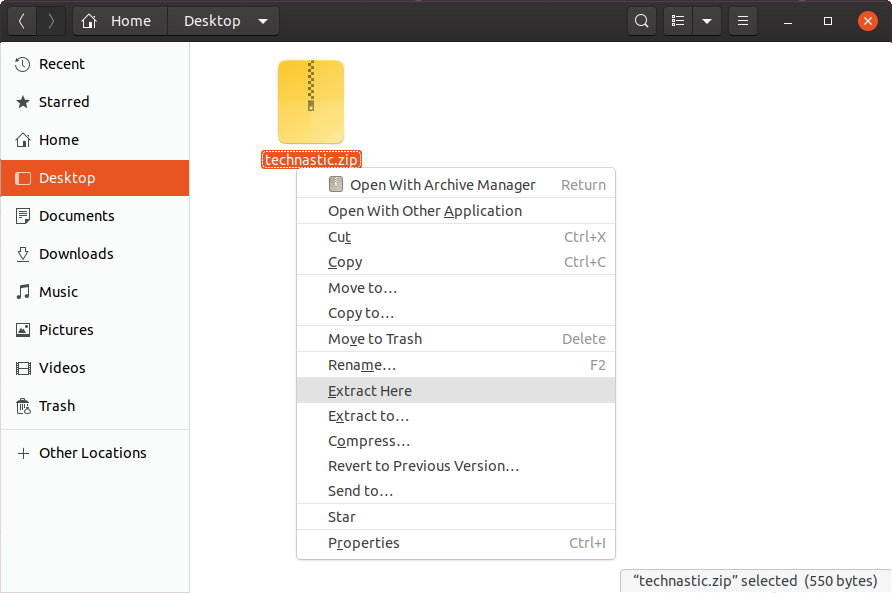The image size is (892, 593).
Task: Go back with the left arrow
Action: coord(22,21)
